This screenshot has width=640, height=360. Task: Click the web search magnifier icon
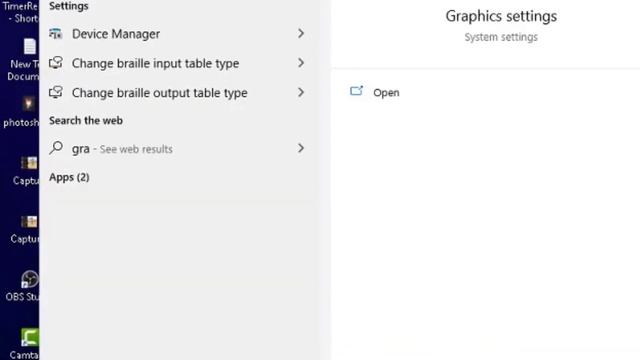pyautogui.click(x=56, y=148)
